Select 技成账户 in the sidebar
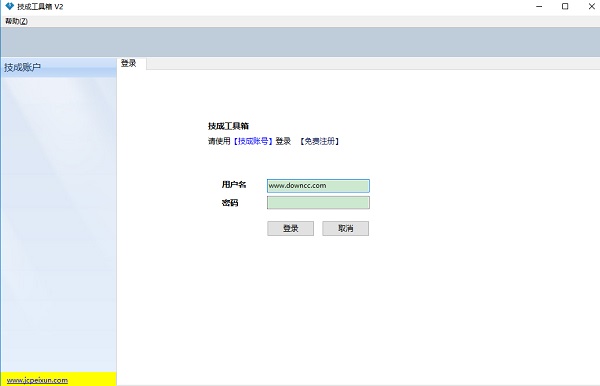 tap(59, 67)
